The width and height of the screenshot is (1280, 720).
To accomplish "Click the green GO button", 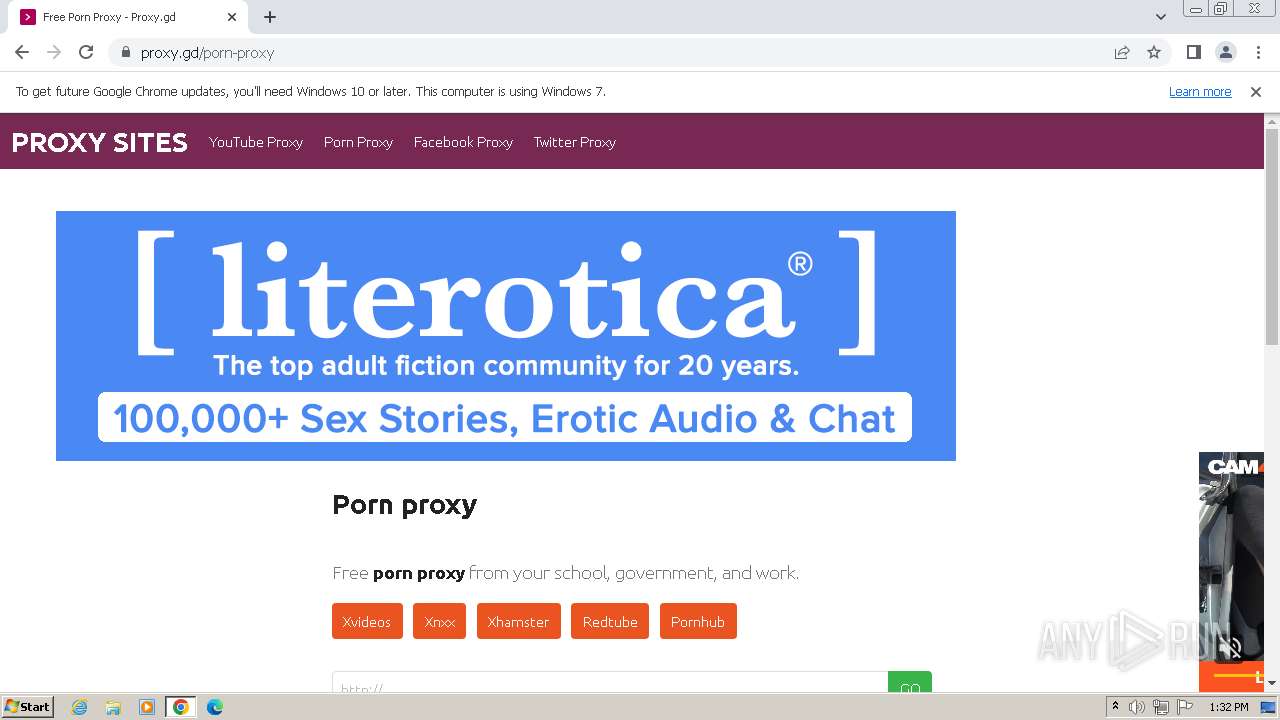I will click(x=910, y=683).
